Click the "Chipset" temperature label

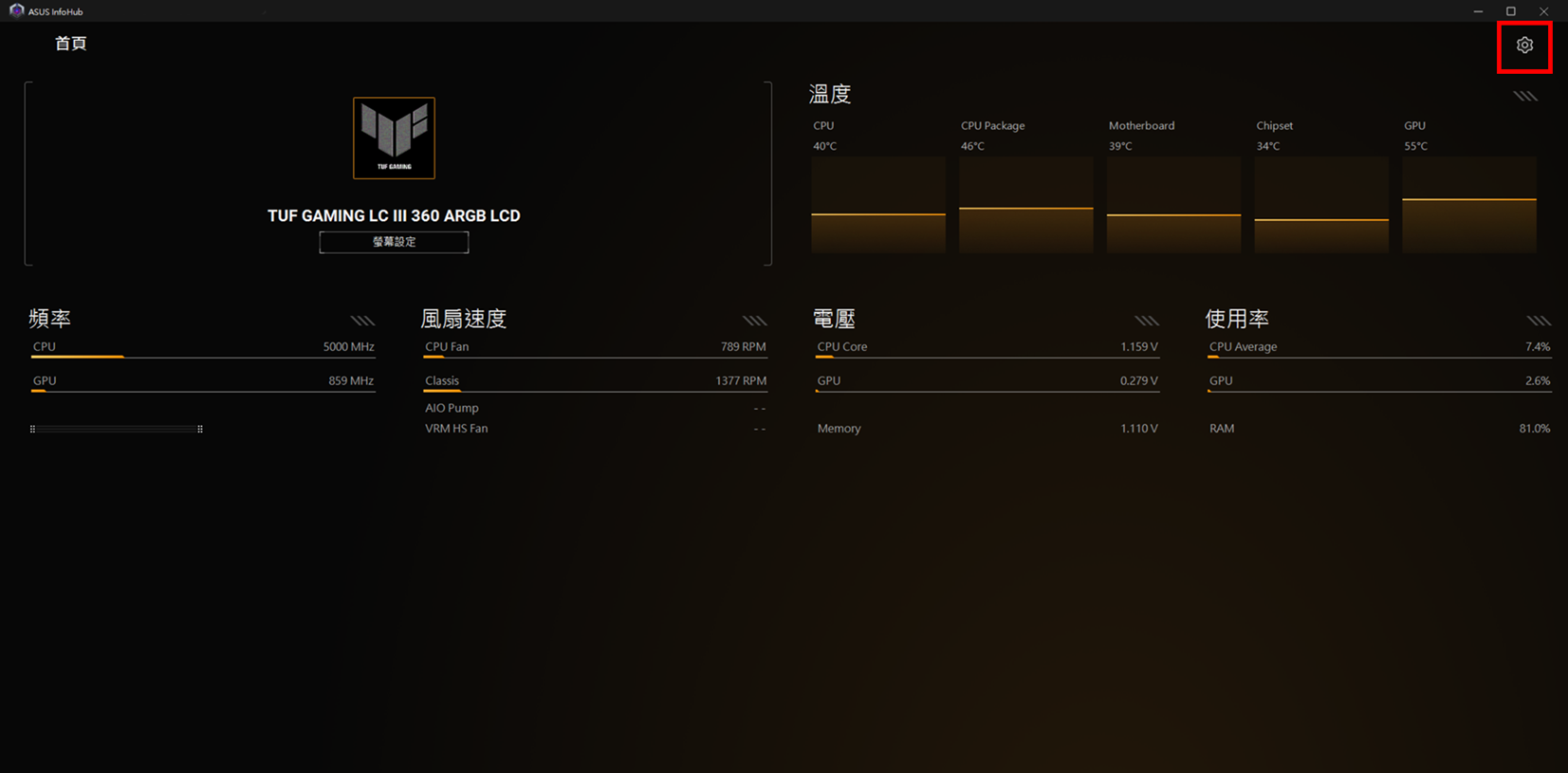(x=1275, y=125)
